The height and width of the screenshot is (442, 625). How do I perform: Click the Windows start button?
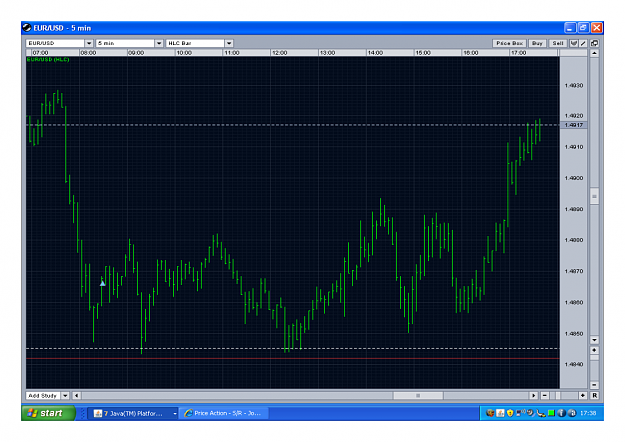pos(49,413)
